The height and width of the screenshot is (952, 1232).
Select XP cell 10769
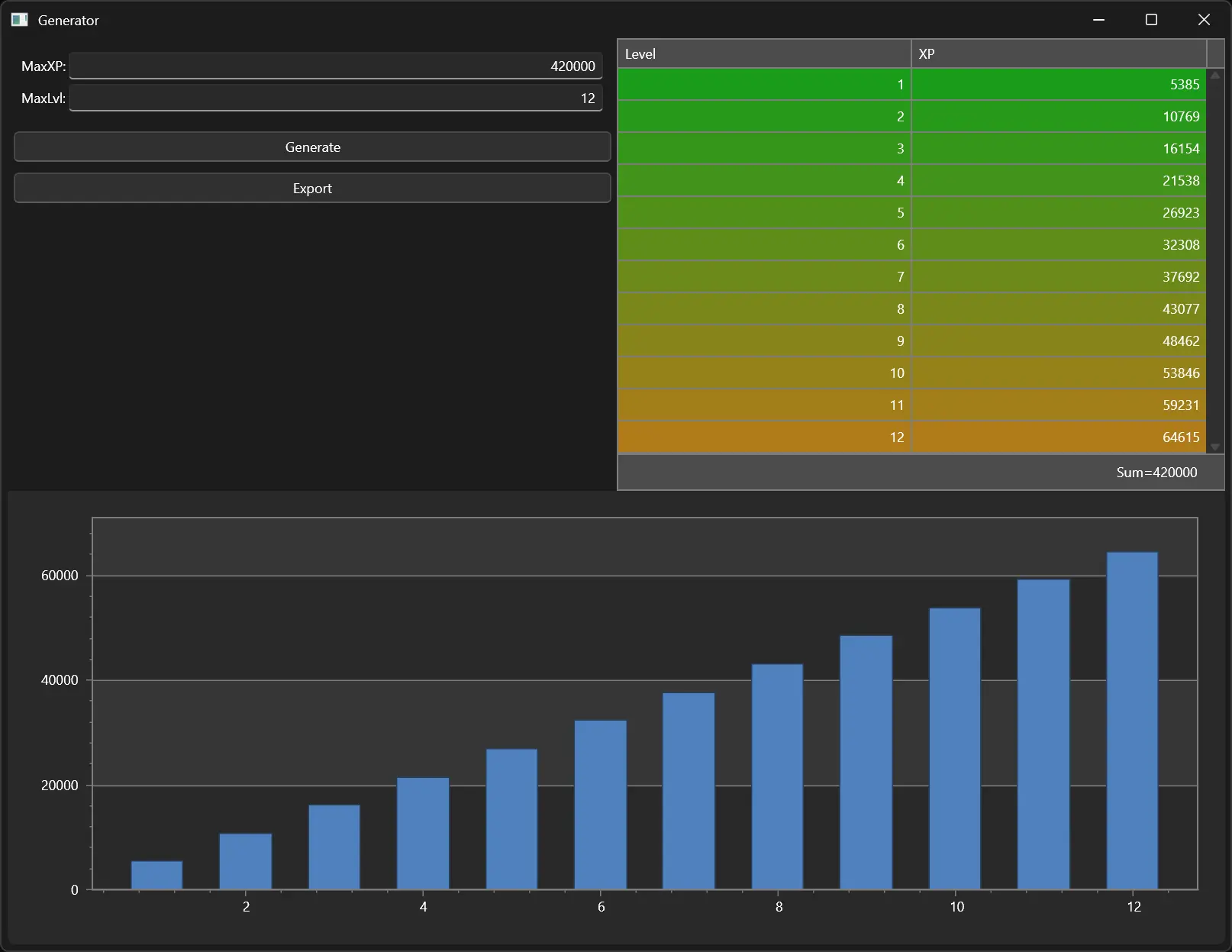pos(1059,117)
